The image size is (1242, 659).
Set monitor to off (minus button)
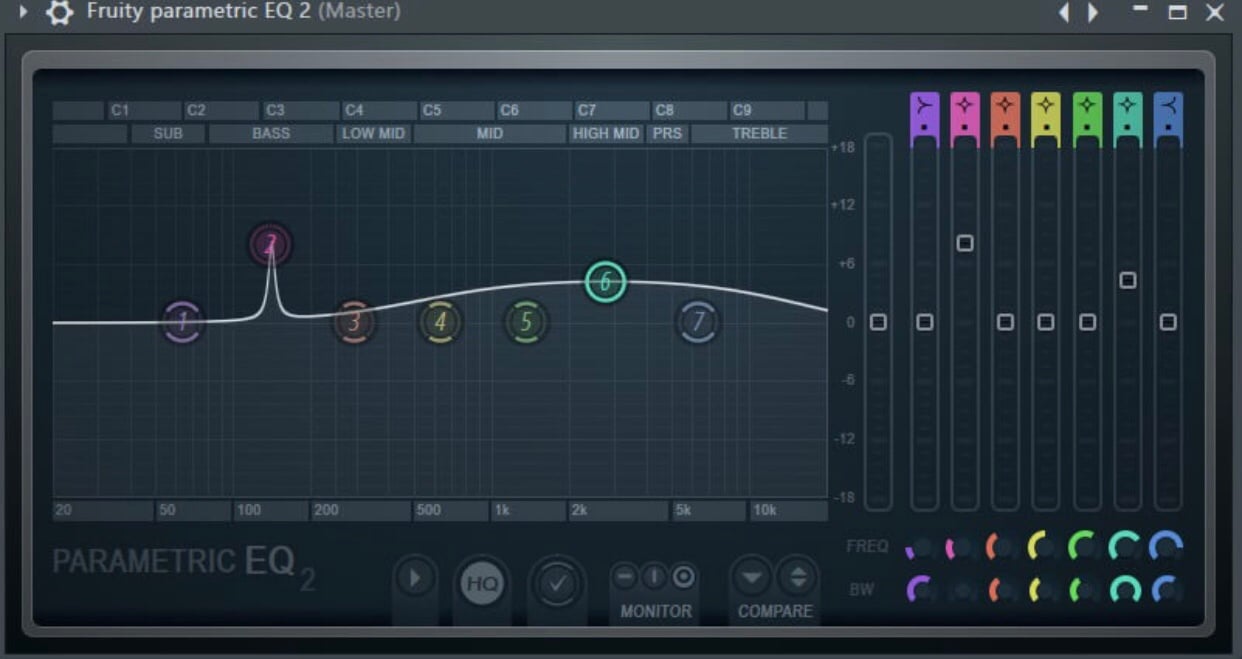coord(626,576)
